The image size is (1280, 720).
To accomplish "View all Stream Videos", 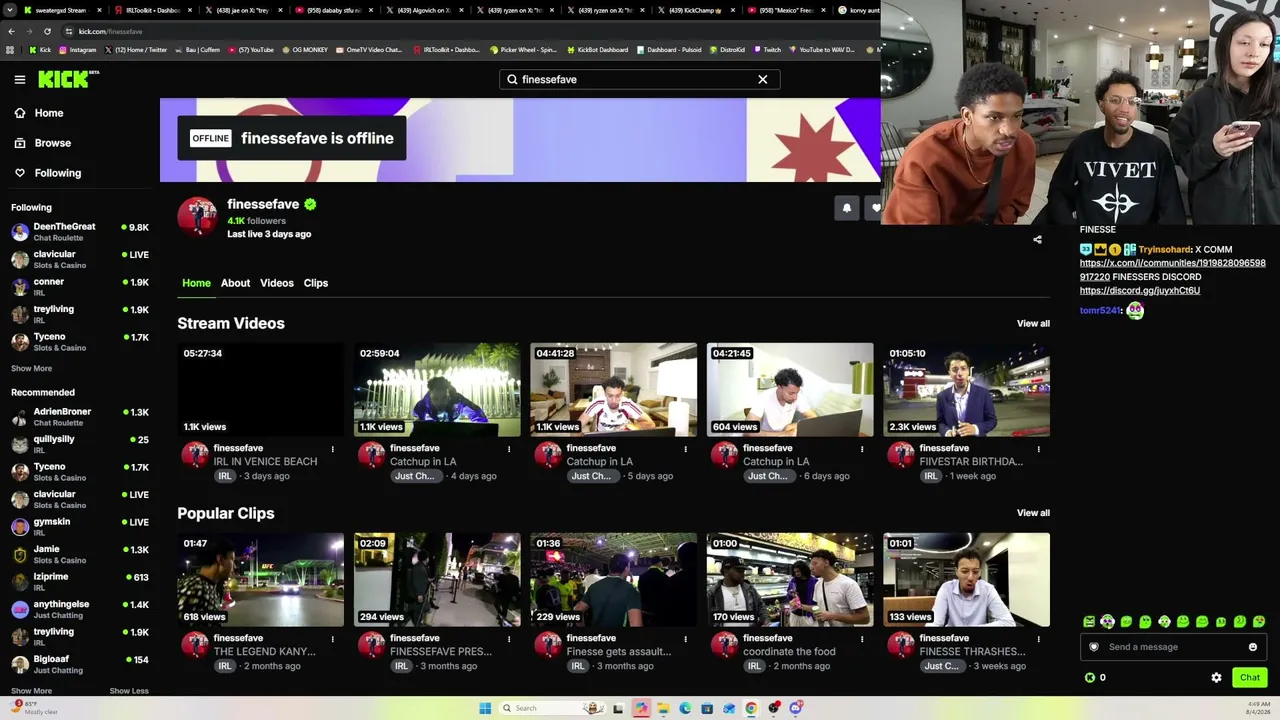I will (1033, 323).
